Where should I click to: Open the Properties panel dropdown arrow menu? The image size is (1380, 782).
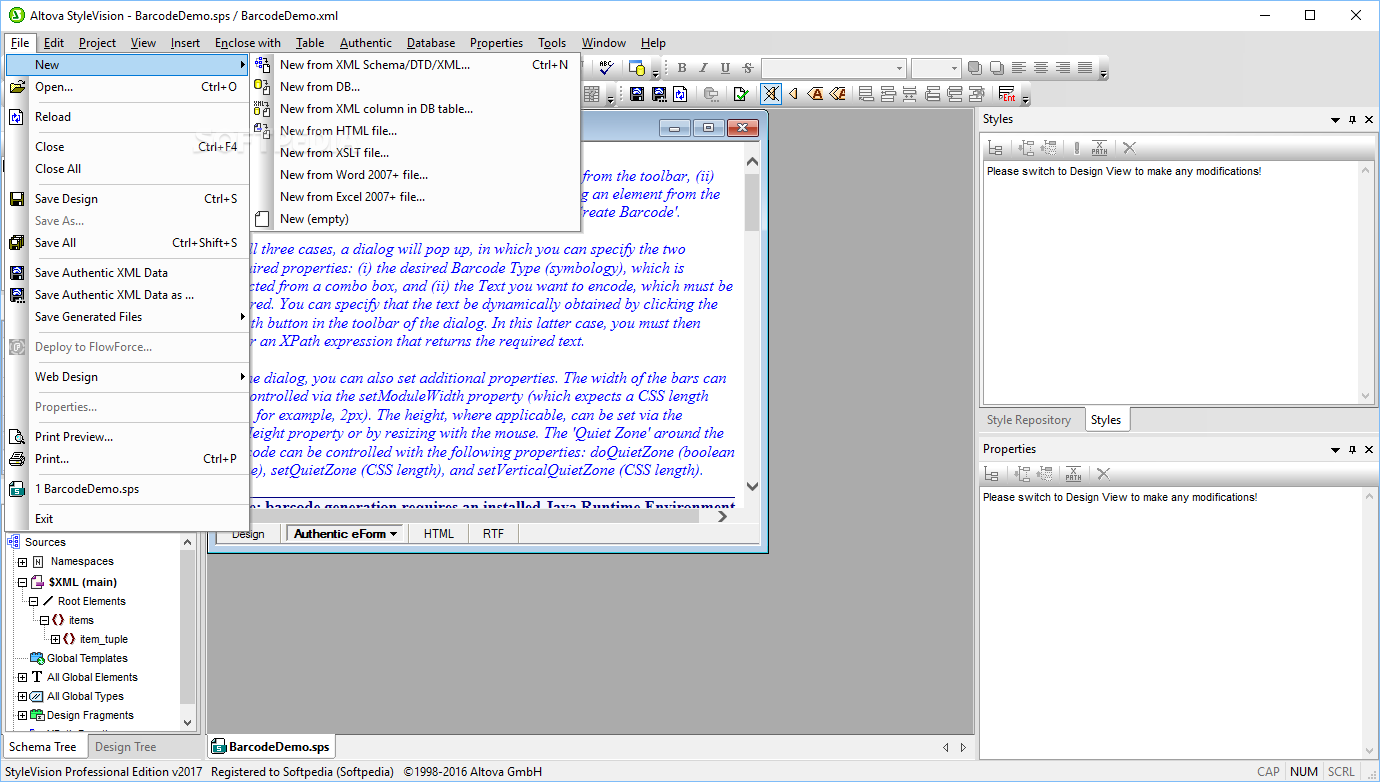pyautogui.click(x=1335, y=450)
